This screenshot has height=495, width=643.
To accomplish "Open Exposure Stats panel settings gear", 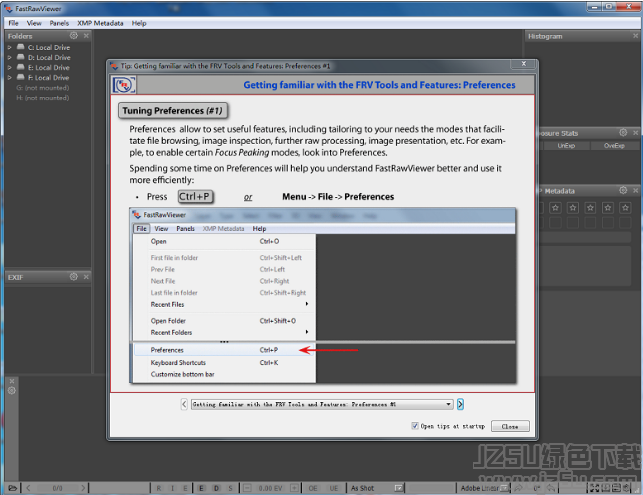I will click(x=623, y=132).
